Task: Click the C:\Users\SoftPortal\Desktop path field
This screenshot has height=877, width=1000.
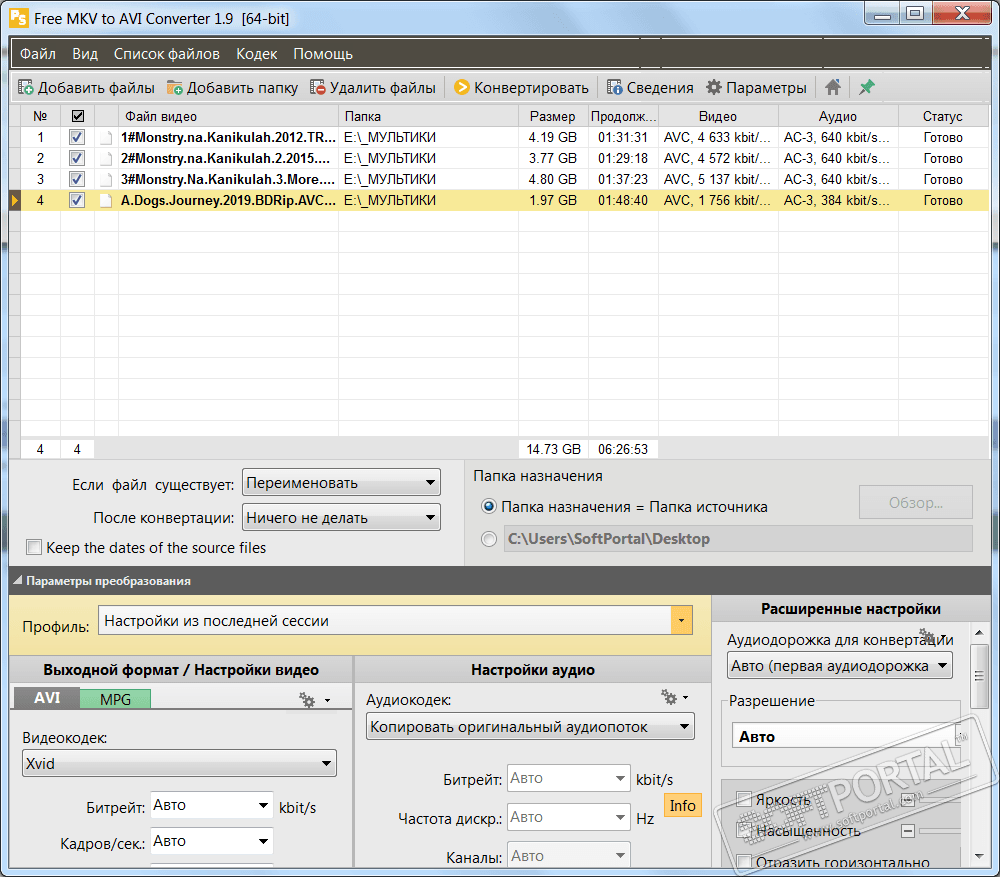Action: point(738,540)
